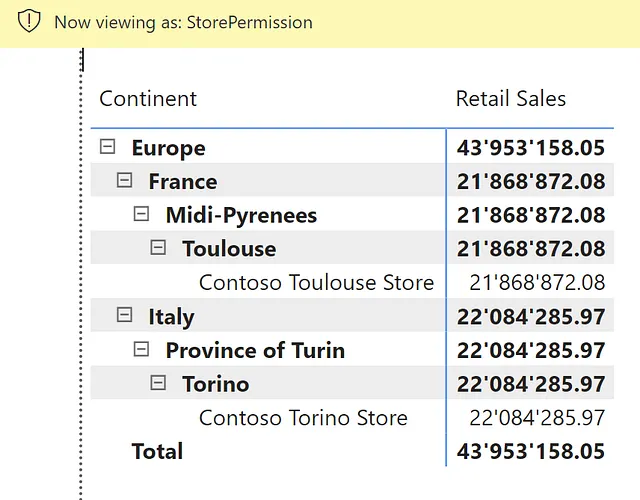Viewport: 640px width, 500px height.
Task: Click the Contoso Torino Store sales value
Action: click(537, 417)
